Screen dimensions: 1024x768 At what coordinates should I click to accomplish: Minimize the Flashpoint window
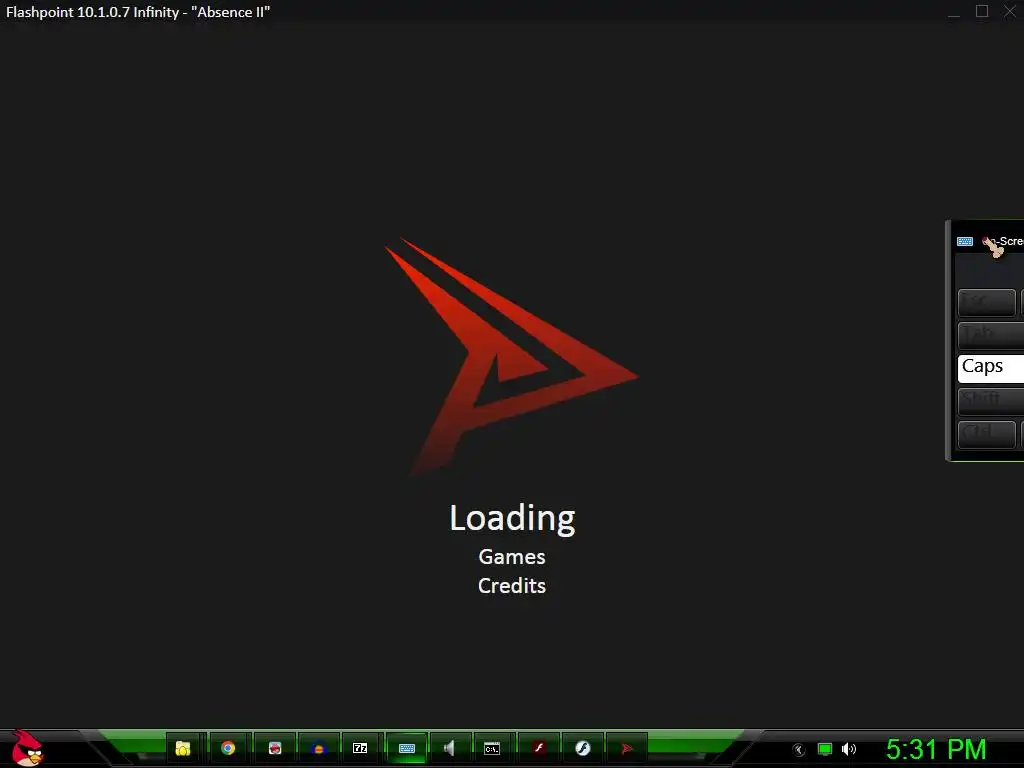click(954, 12)
